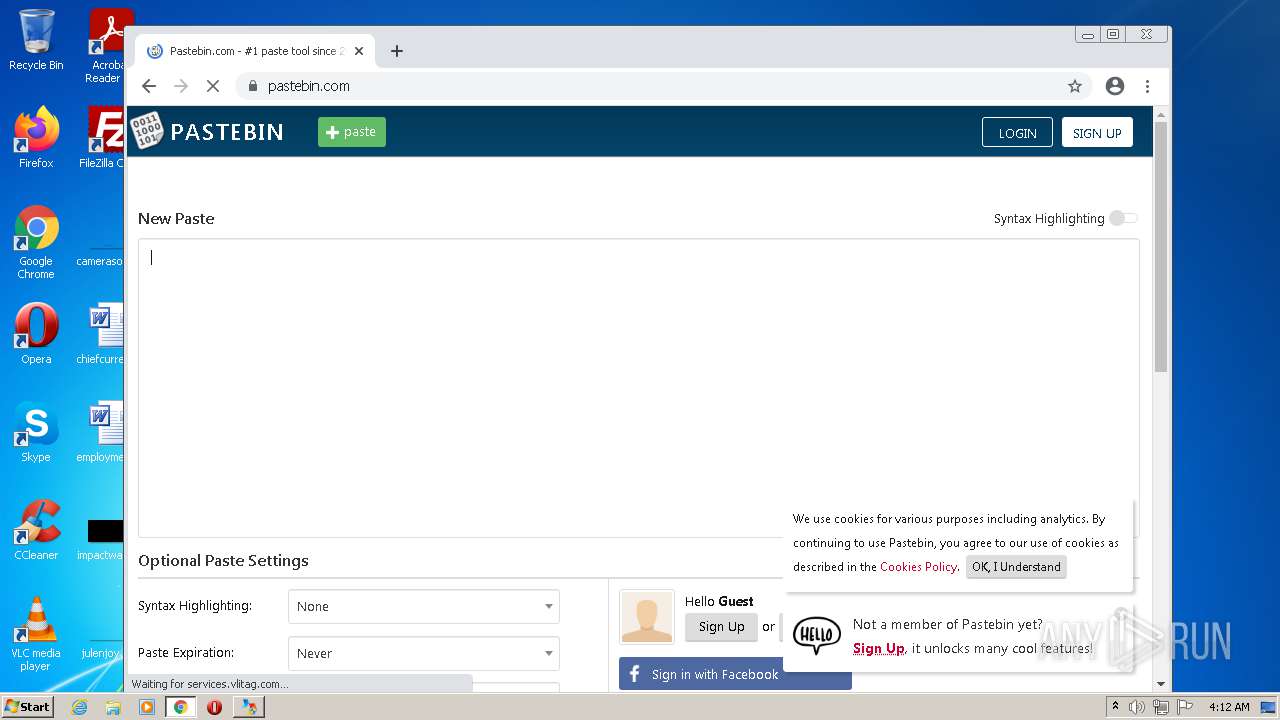The image size is (1280, 720).
Task: Open the Firefox desktop shortcut
Action: (36, 138)
